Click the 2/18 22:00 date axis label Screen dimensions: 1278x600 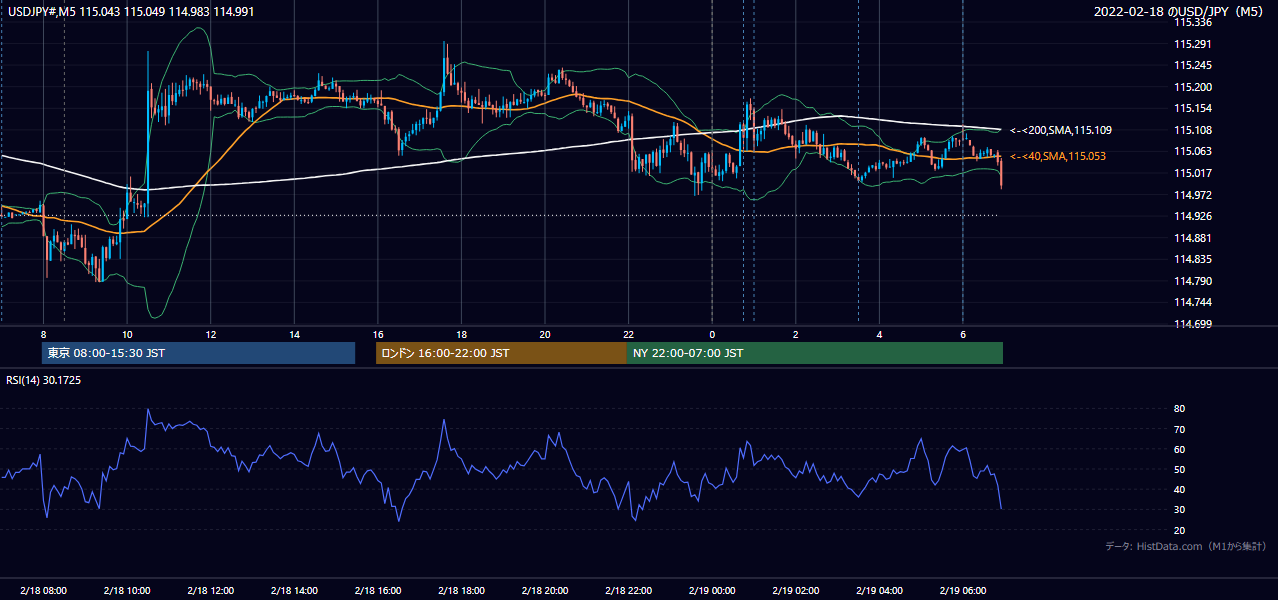click(x=628, y=591)
